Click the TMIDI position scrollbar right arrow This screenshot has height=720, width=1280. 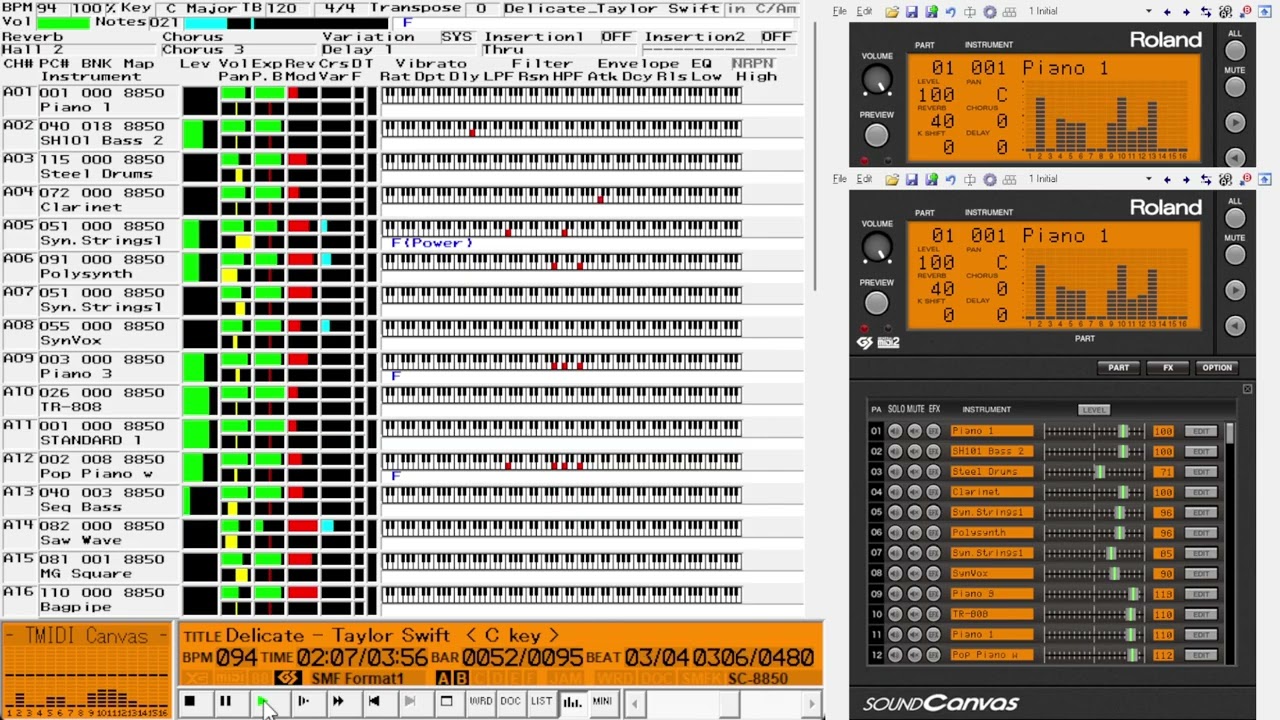tap(812, 703)
